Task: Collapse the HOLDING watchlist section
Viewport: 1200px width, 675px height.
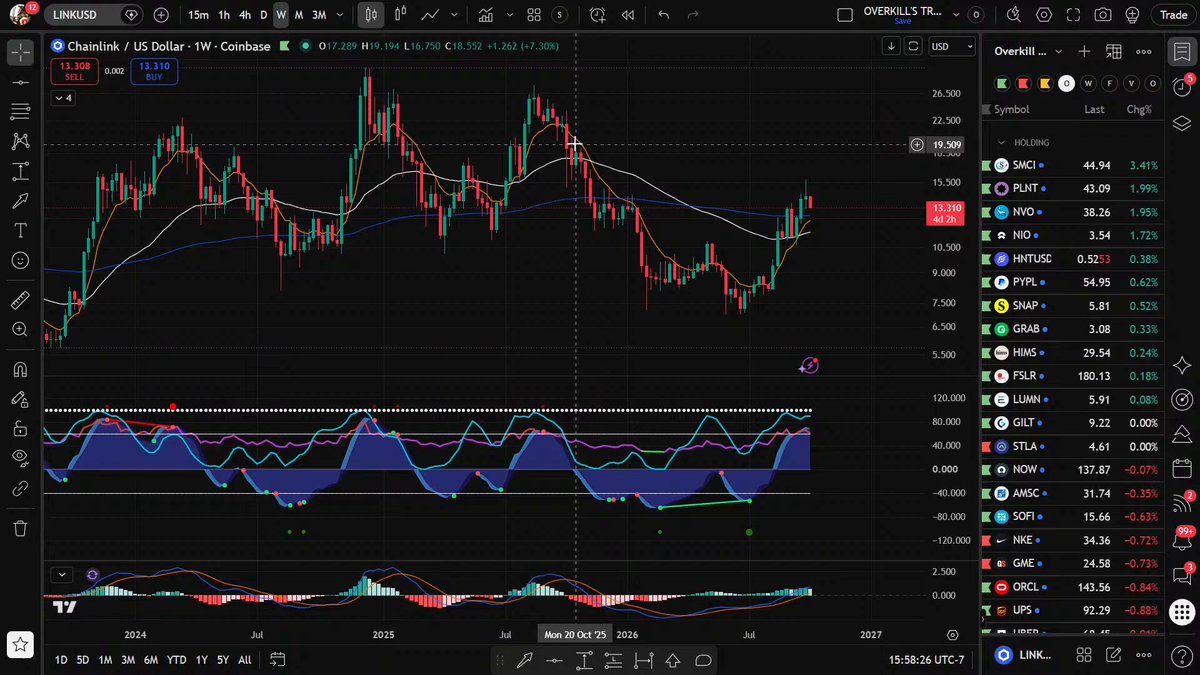Action: click(1001, 142)
